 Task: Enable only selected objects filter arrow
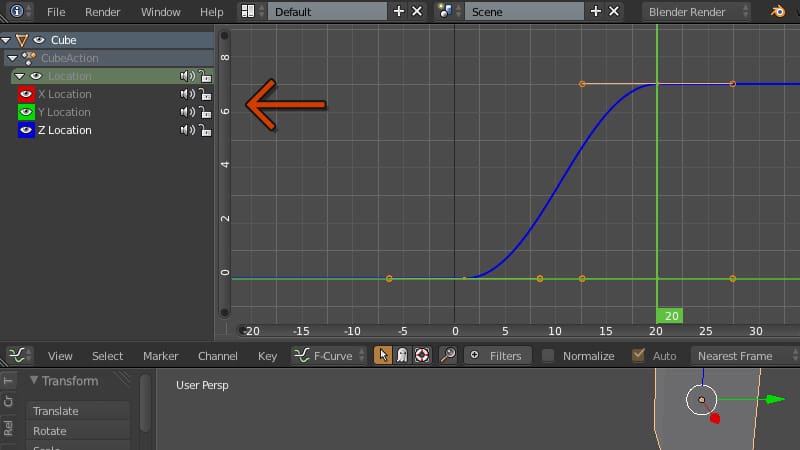coord(383,355)
